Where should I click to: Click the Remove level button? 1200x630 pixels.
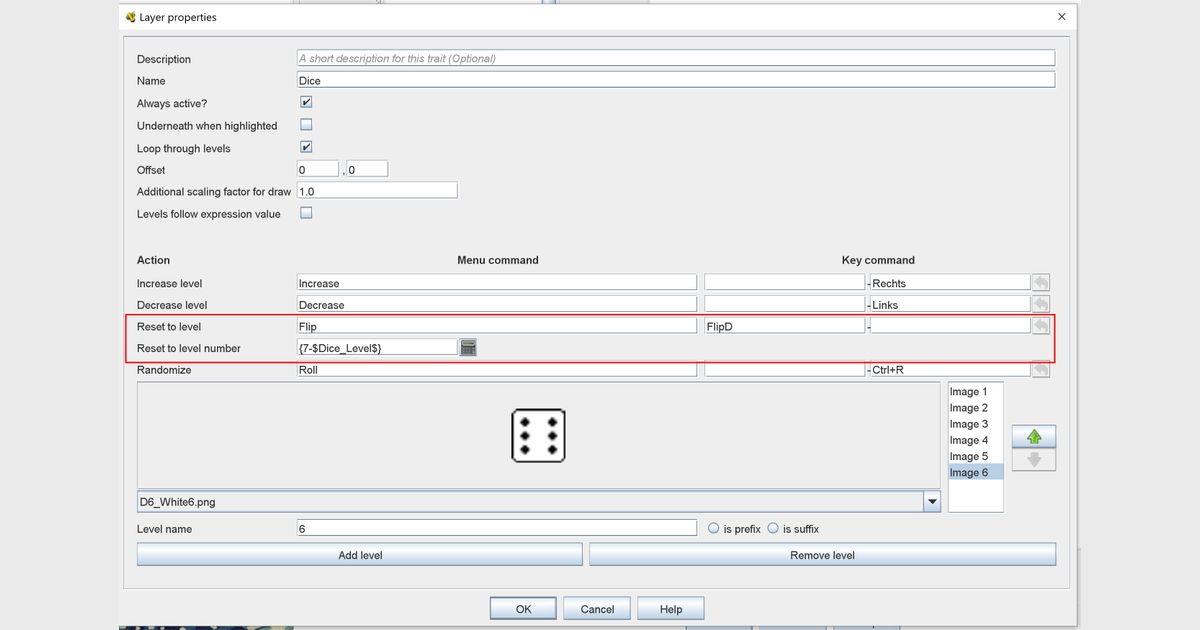click(x=822, y=555)
